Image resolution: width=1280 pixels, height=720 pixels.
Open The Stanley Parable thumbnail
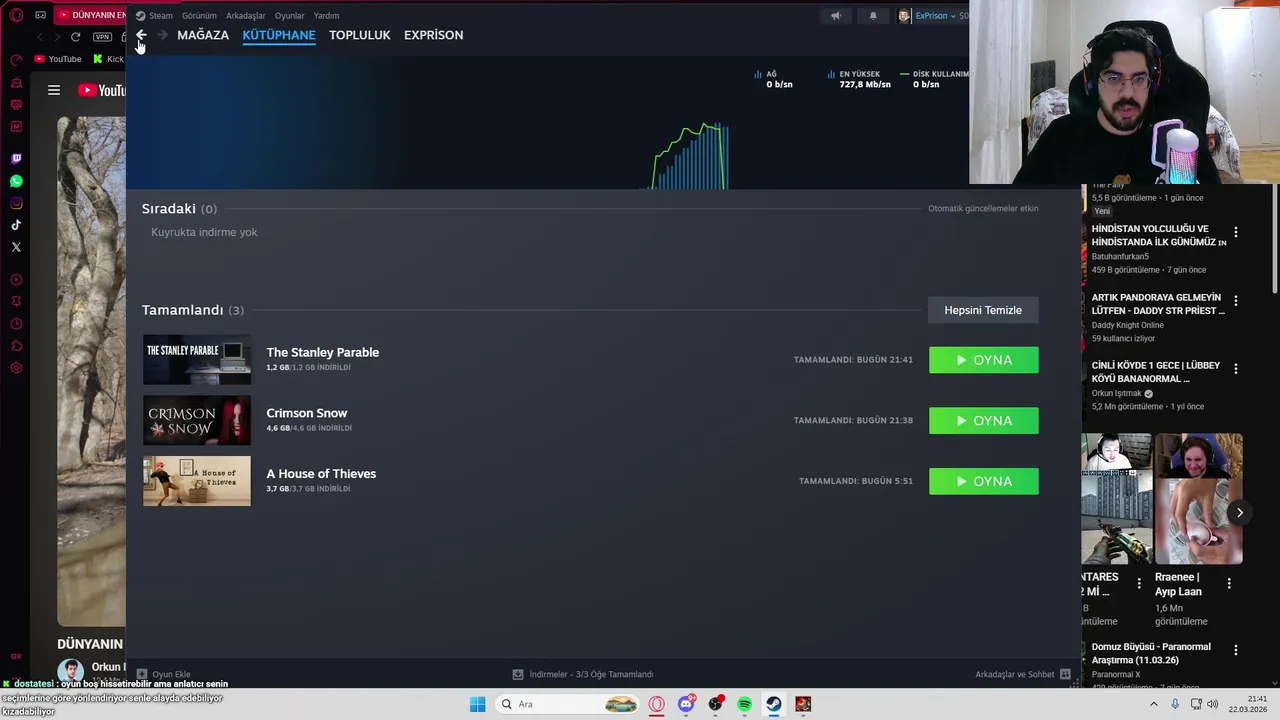coord(197,360)
